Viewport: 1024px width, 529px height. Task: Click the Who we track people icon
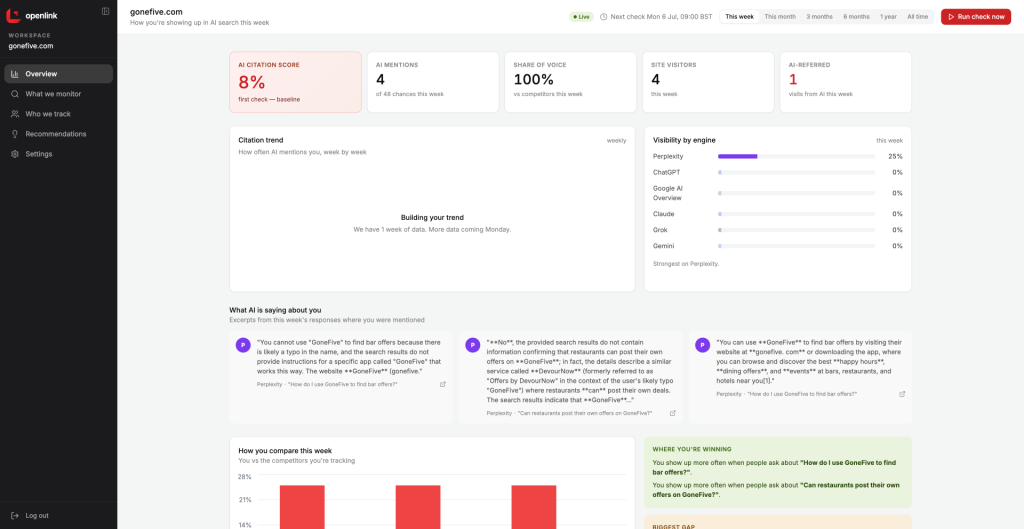(14, 114)
